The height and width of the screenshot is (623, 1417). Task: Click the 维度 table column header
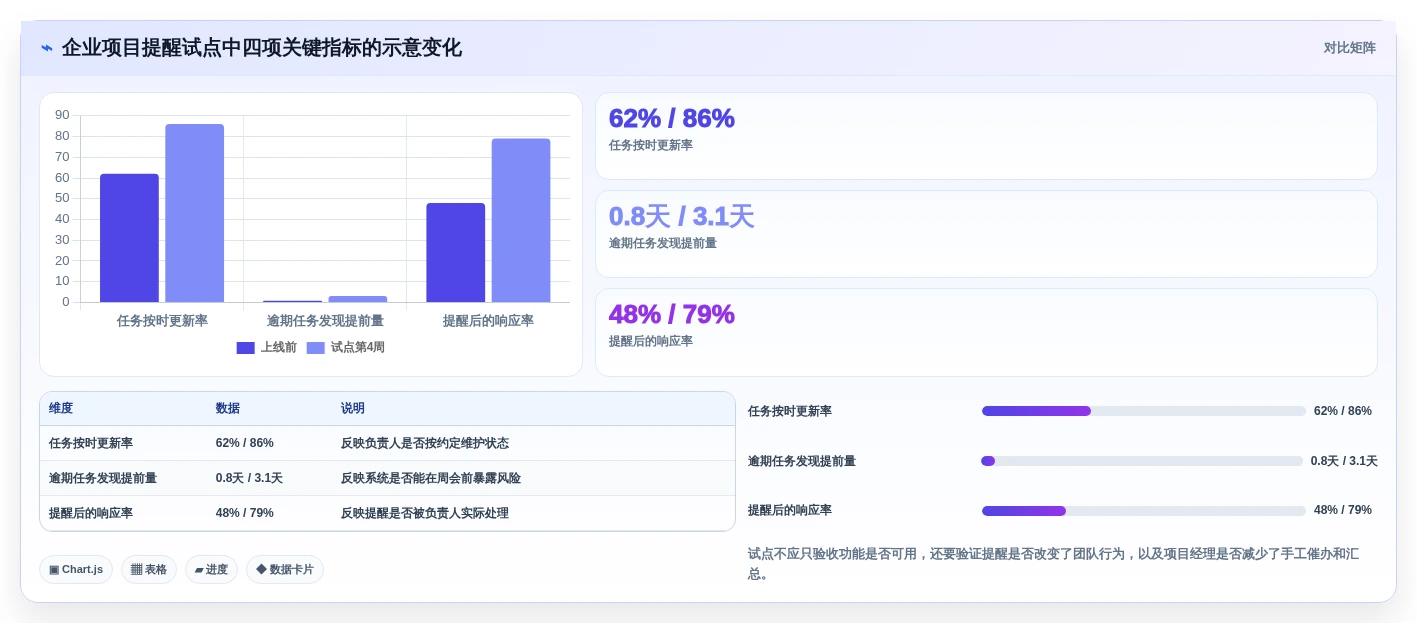[x=61, y=408]
